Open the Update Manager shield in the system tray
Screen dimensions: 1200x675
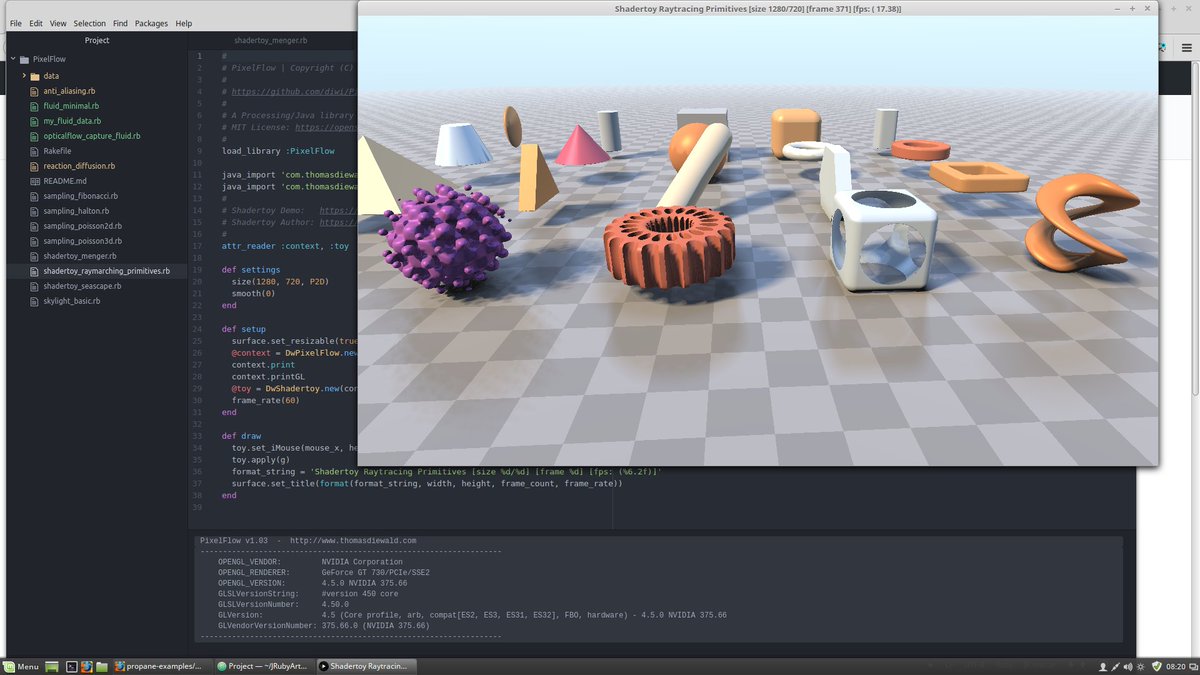(x=1156, y=665)
